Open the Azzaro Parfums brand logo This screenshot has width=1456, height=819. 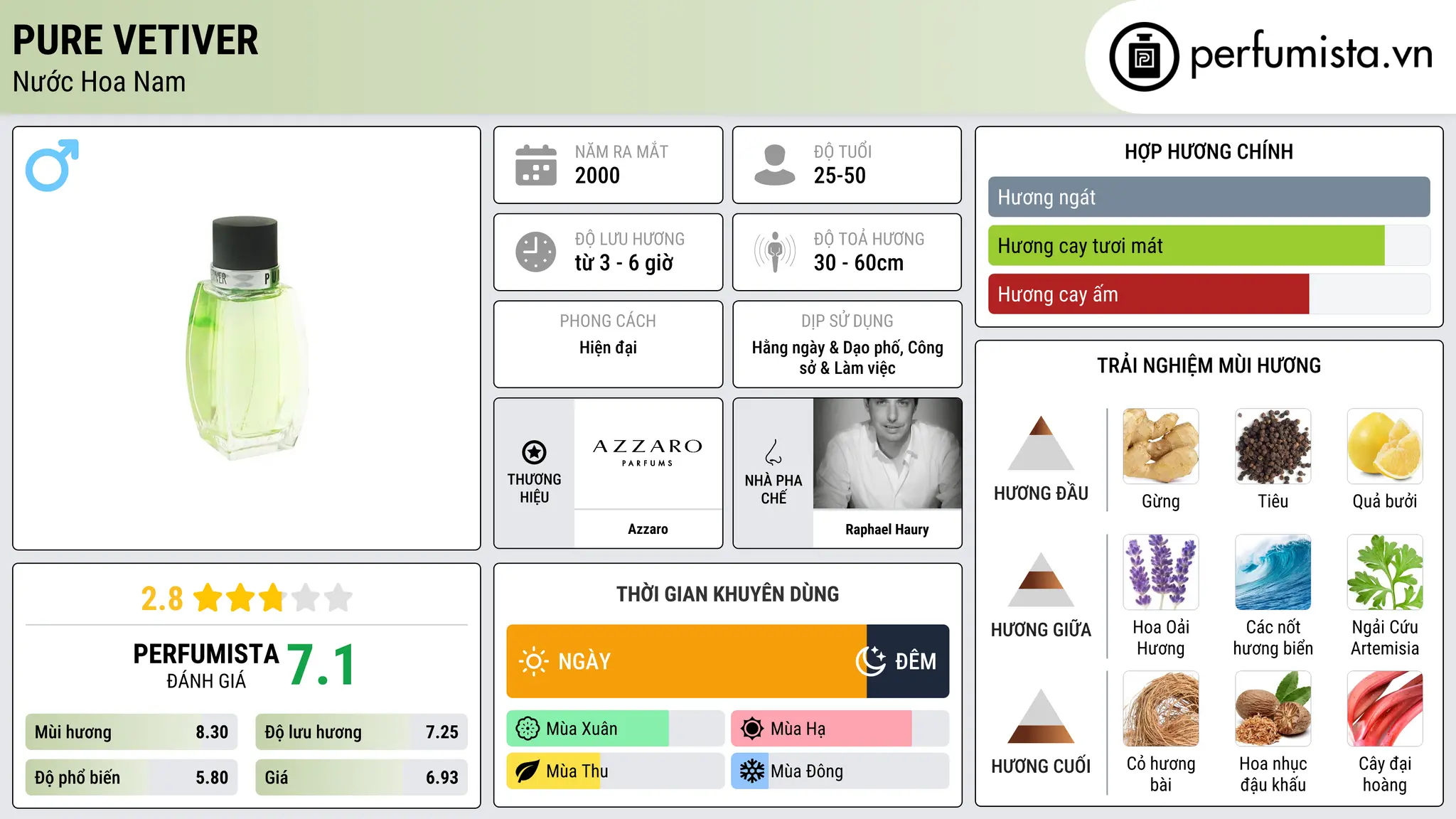pos(648,453)
